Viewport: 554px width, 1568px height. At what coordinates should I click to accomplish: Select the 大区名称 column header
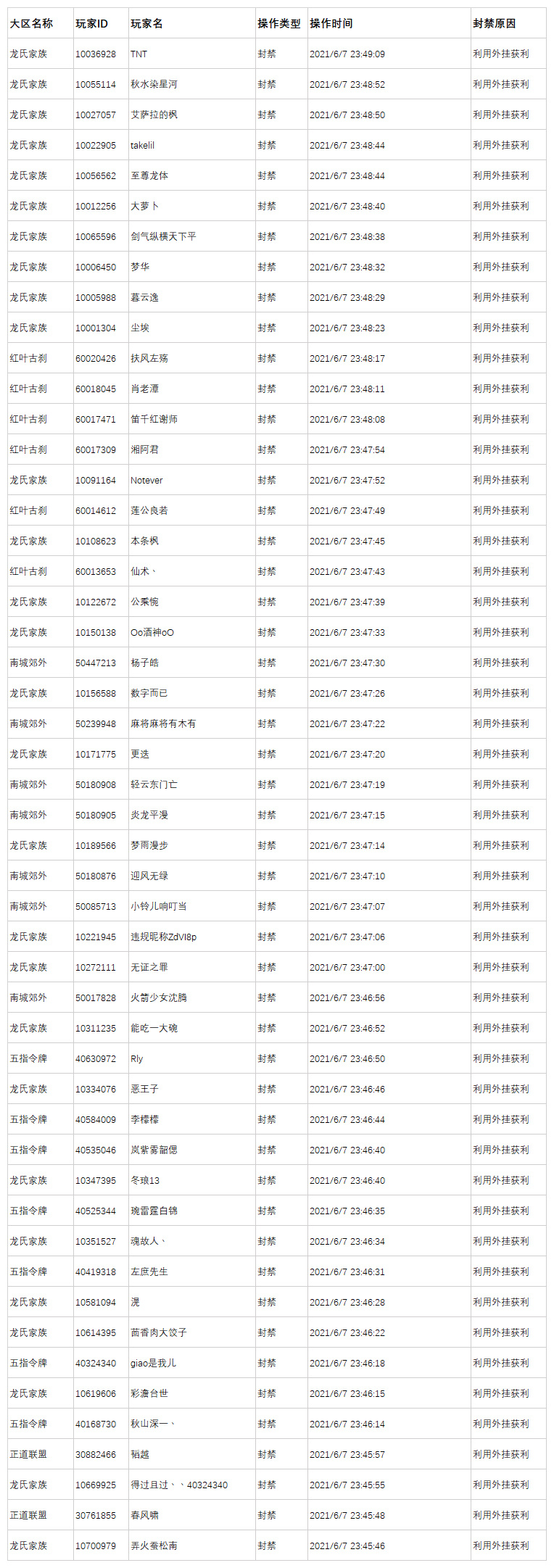pyautogui.click(x=31, y=23)
